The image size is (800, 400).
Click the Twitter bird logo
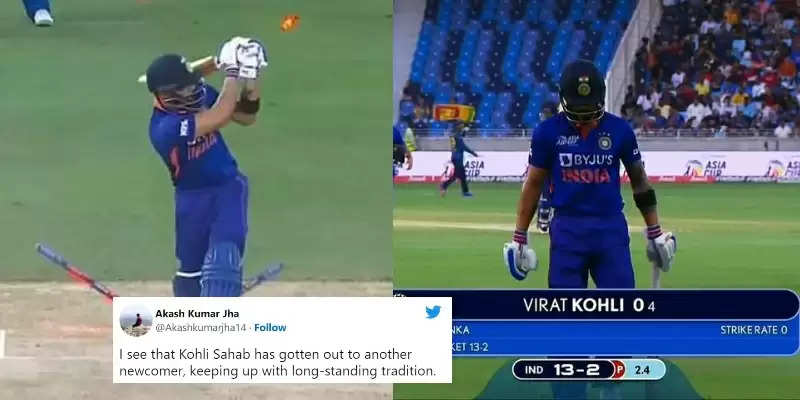click(x=433, y=312)
